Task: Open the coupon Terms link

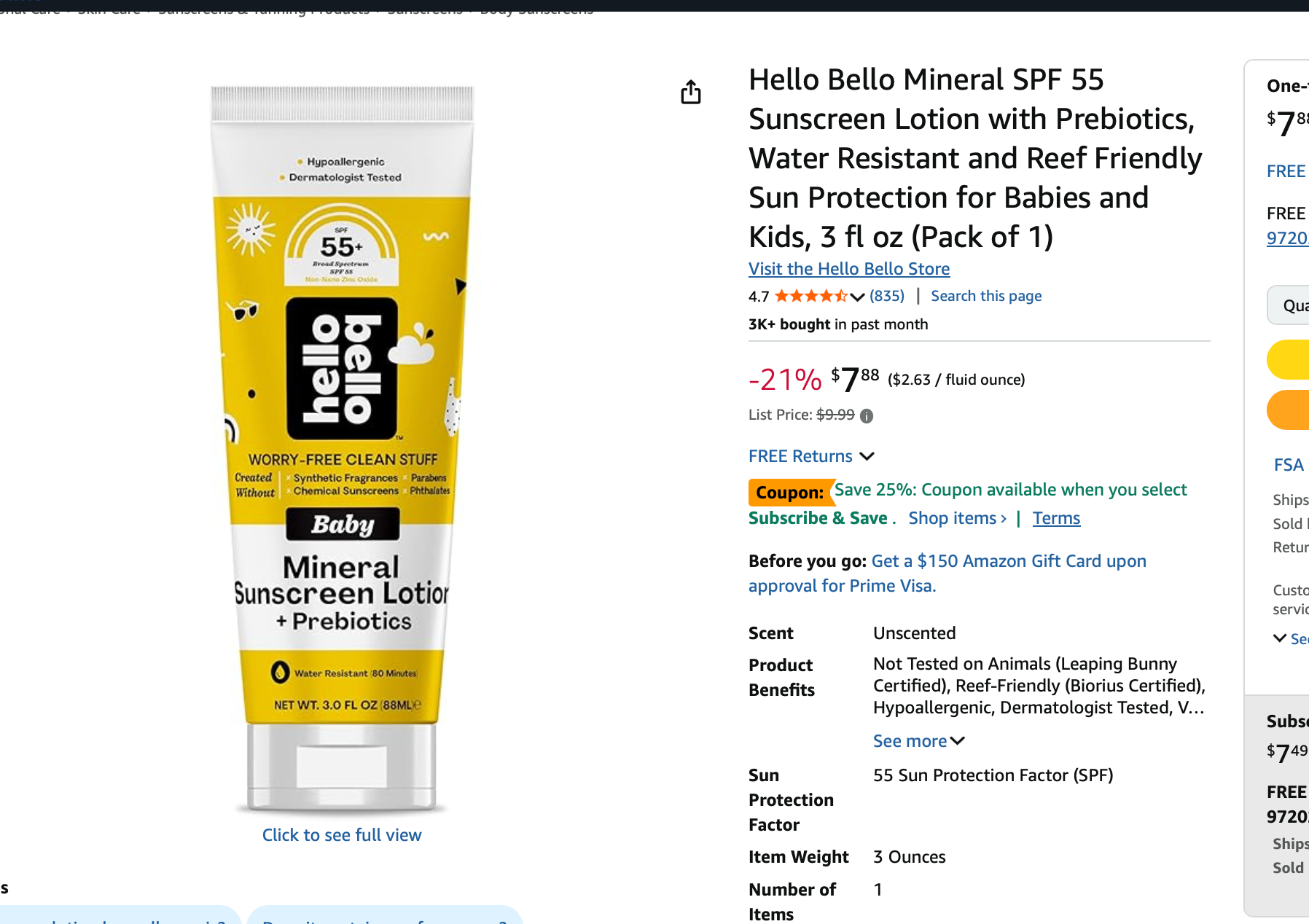Action: [1056, 518]
